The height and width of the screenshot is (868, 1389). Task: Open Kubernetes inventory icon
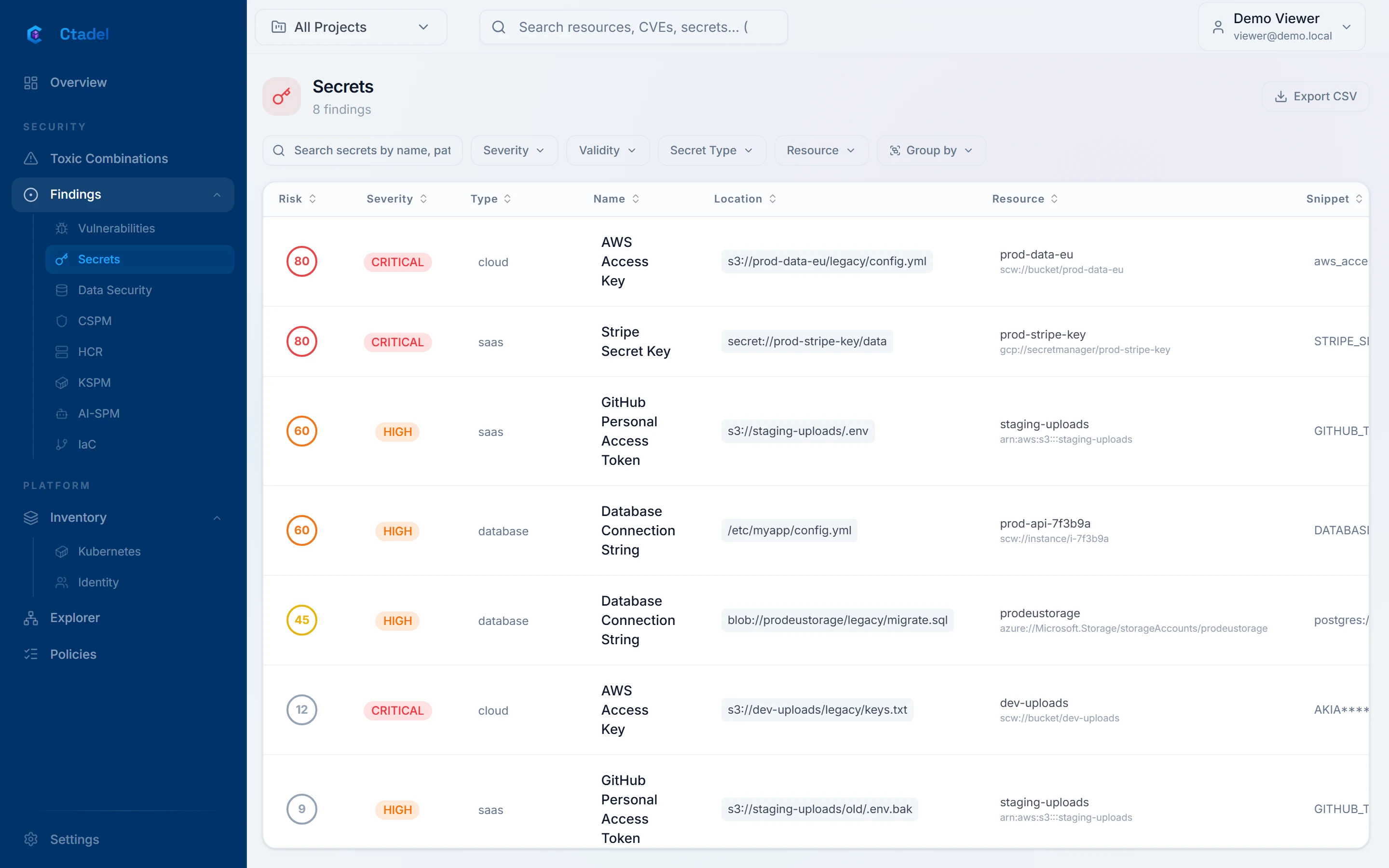pyautogui.click(x=62, y=552)
